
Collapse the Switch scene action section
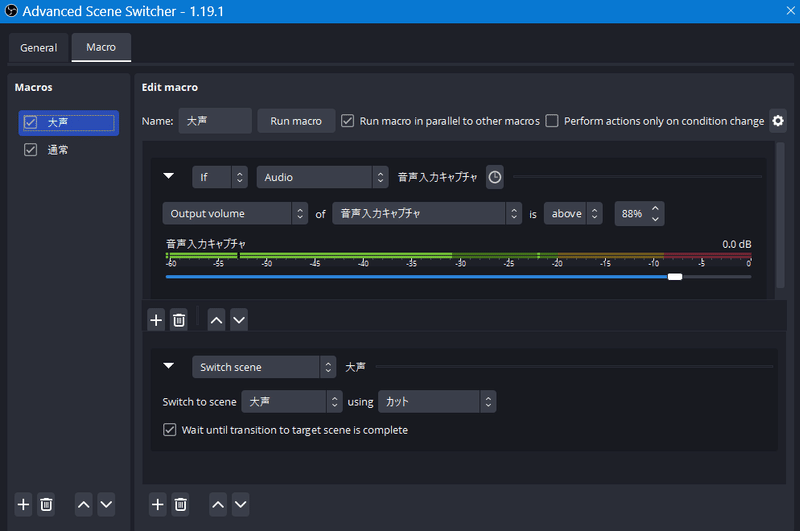(168, 366)
